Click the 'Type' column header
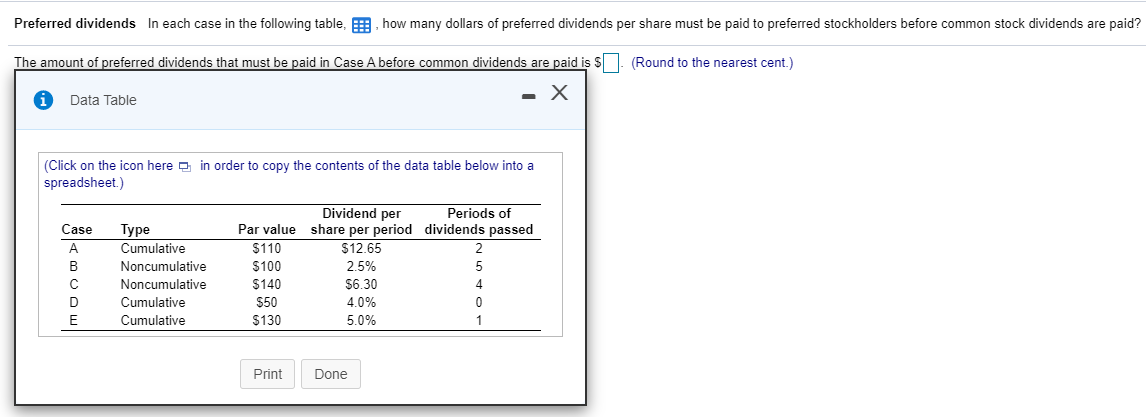Viewport: 1146px width, 417px height. click(135, 230)
